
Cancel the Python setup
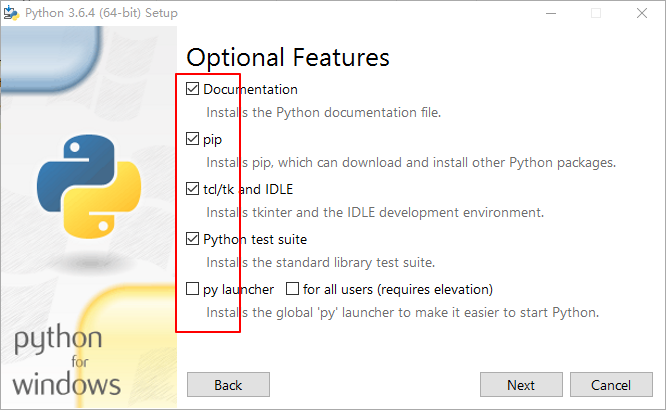click(611, 385)
